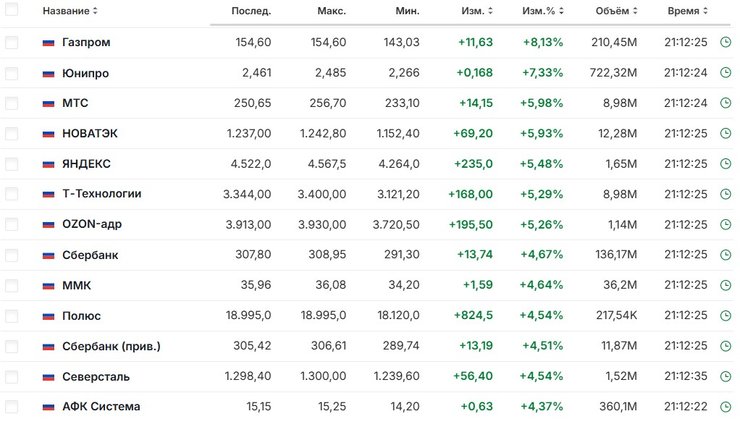Sort by Изм.% column header

pyautogui.click(x=545, y=11)
